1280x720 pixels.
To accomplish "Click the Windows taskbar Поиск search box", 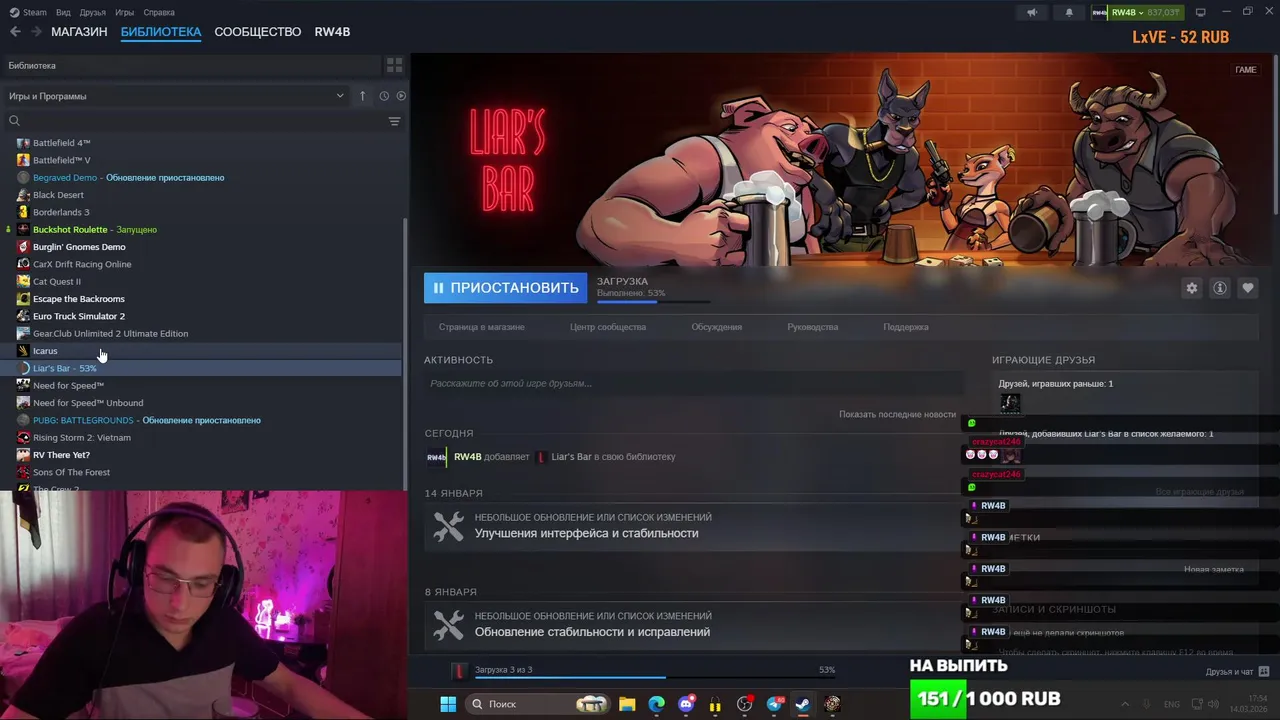I will (539, 704).
